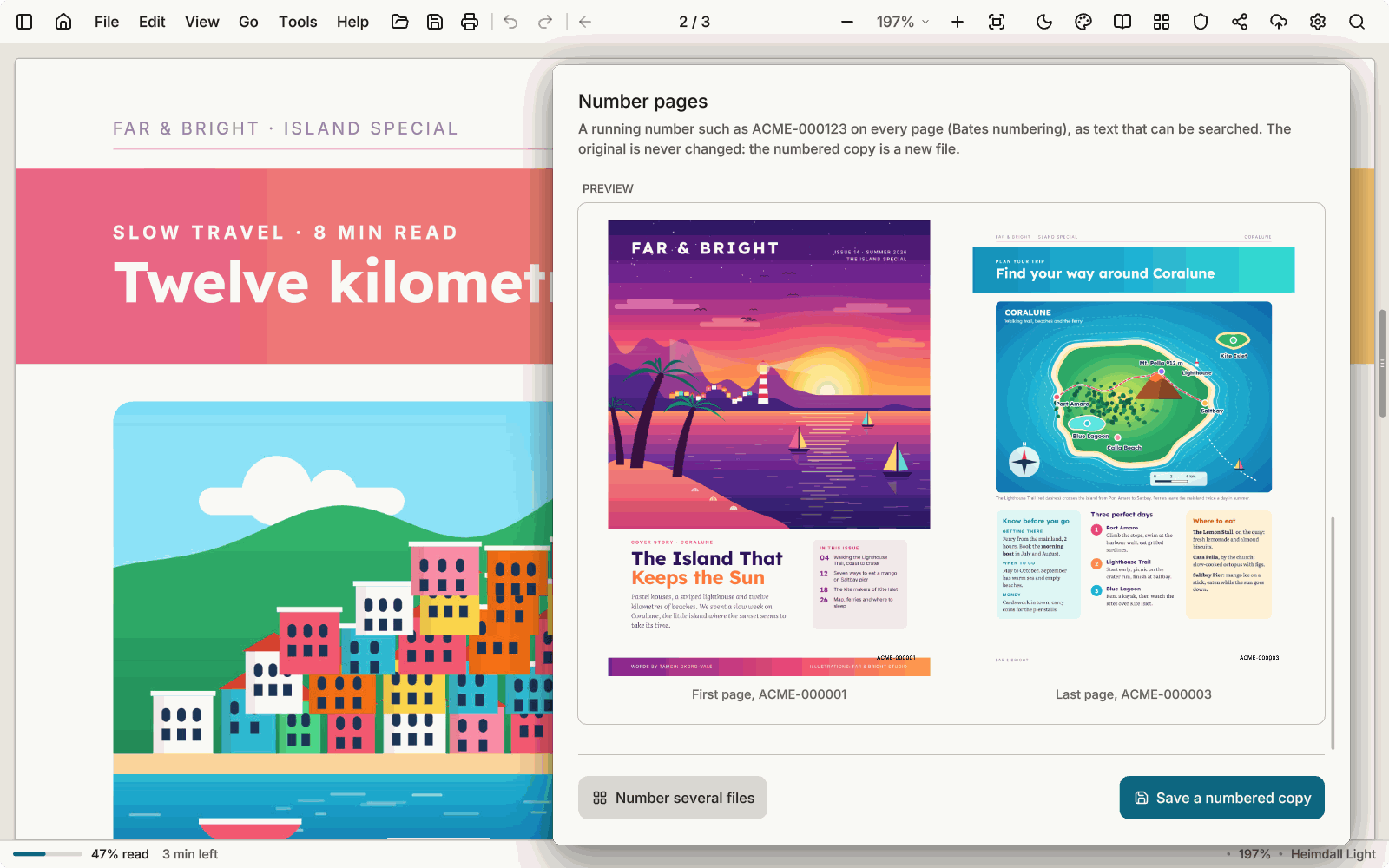Zoom out with minus icon

pyautogui.click(x=847, y=22)
